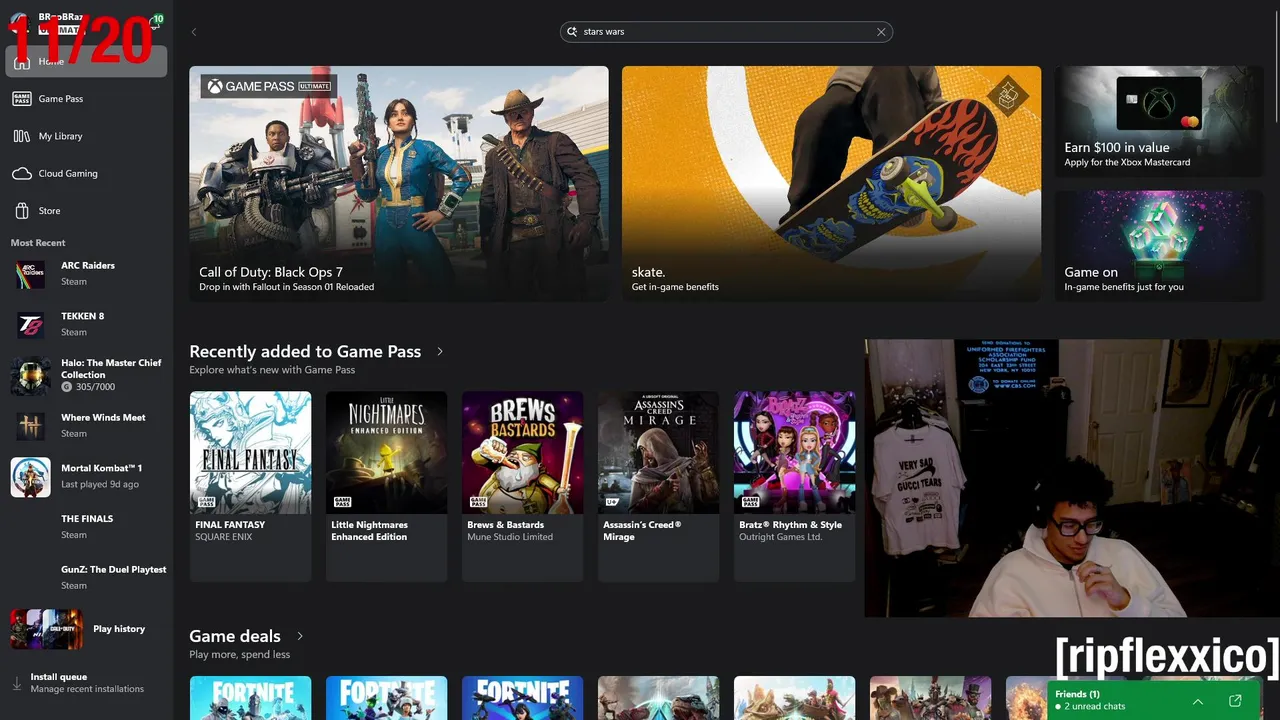Click the magnifier icon in search bar
Image resolution: width=1280 pixels, height=720 pixels.
pos(573,32)
